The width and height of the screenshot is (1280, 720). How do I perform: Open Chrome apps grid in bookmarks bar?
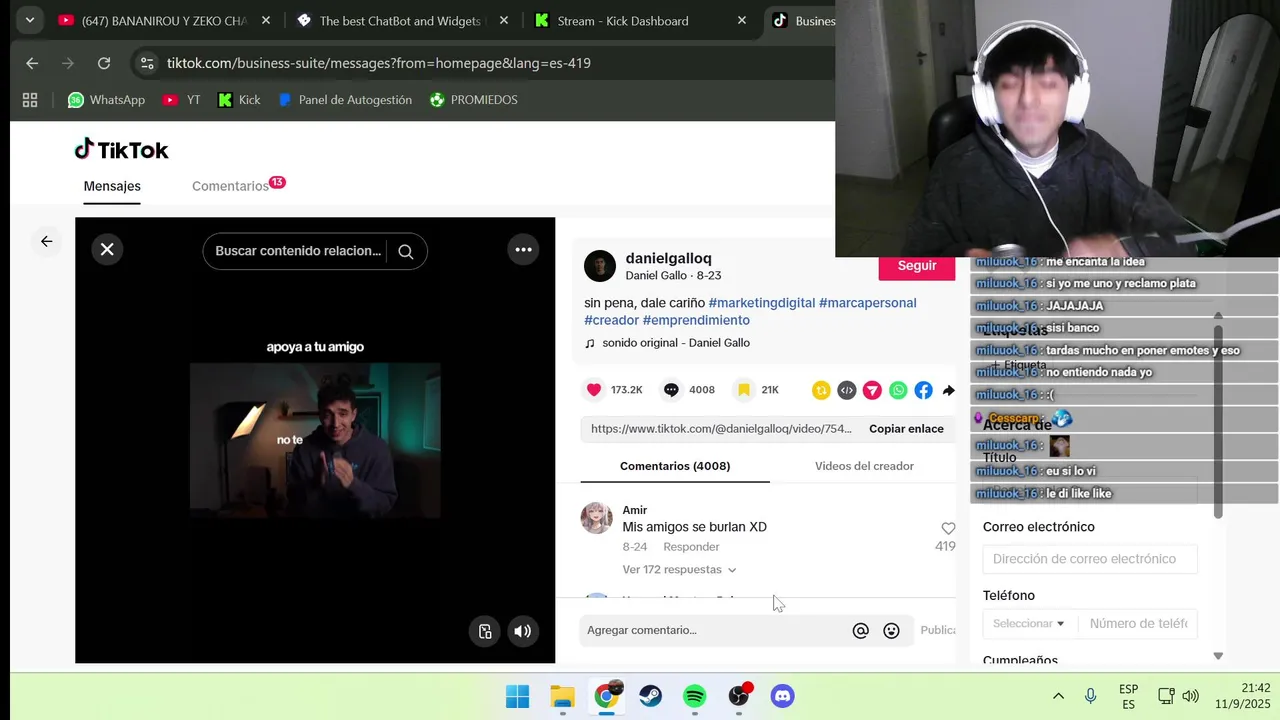30,100
